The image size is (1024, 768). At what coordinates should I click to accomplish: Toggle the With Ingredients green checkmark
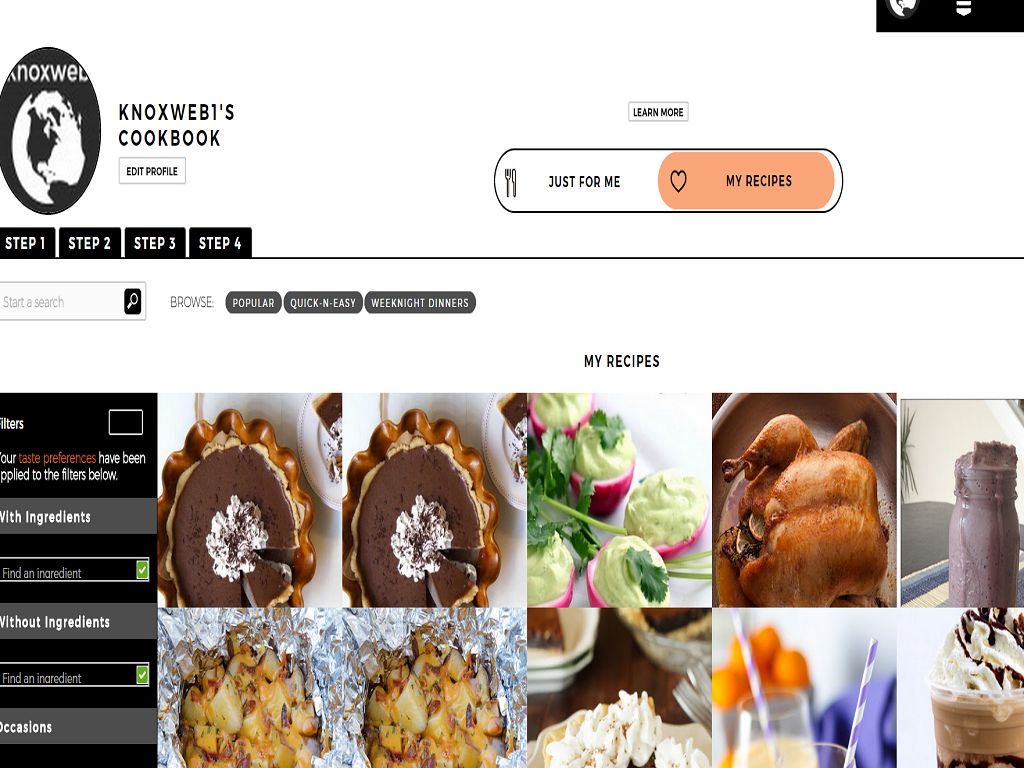point(142,570)
